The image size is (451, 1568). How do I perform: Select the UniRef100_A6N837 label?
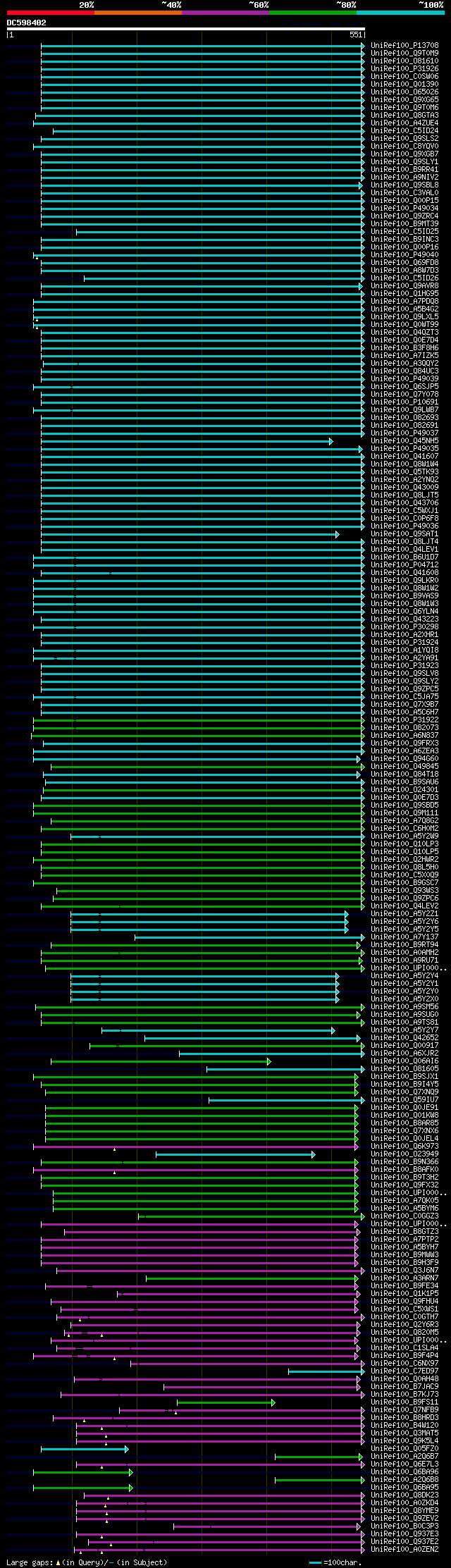(x=404, y=736)
